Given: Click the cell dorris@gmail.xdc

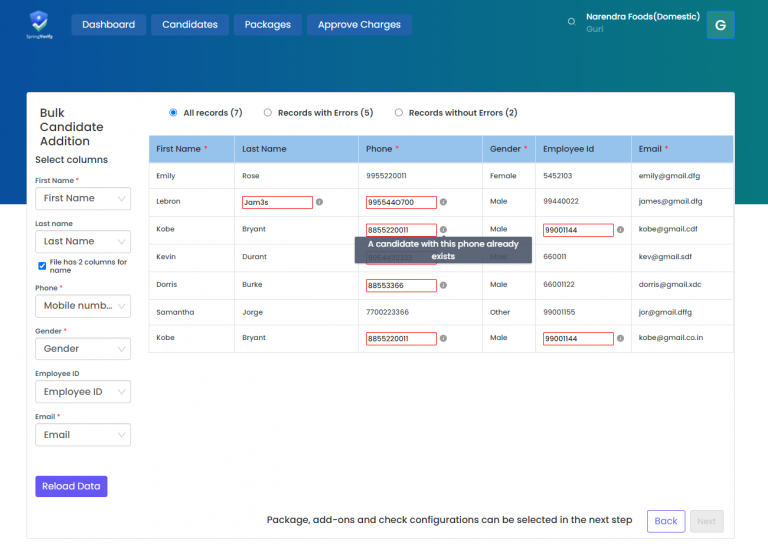Looking at the screenshot, I should click(670, 285).
